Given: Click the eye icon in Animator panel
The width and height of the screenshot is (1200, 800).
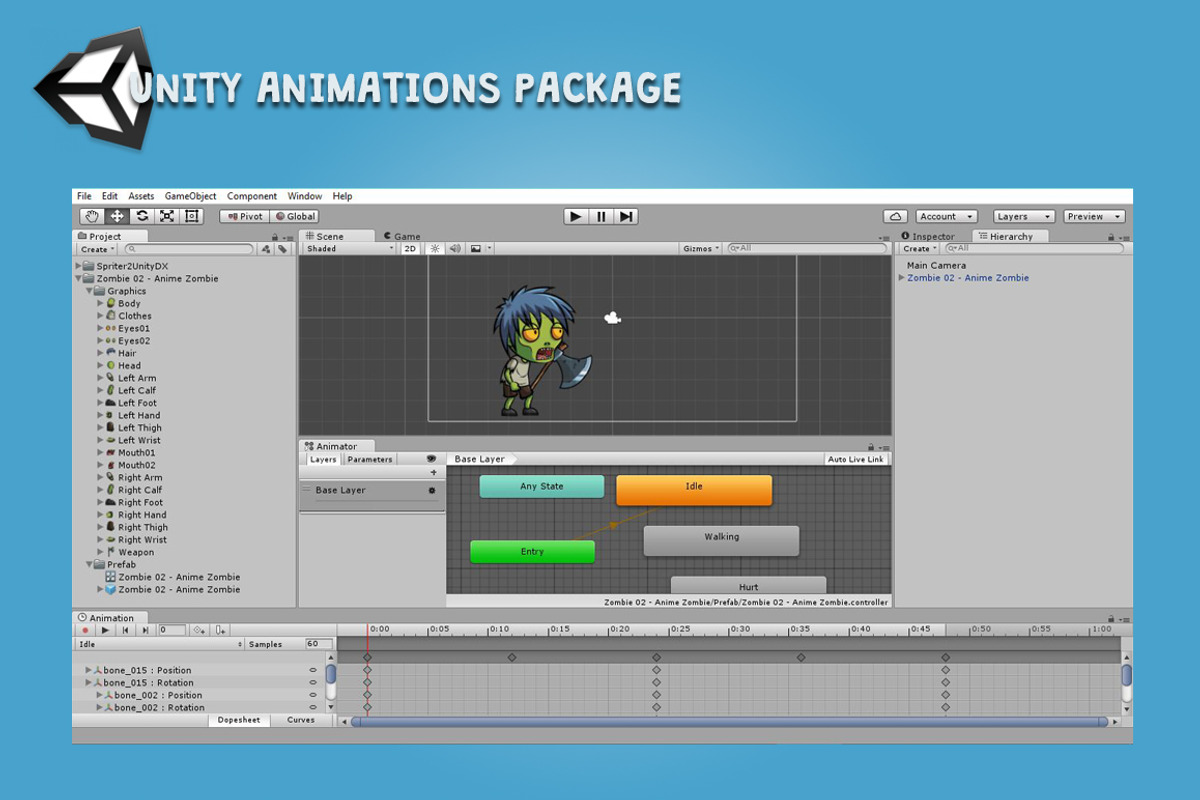Looking at the screenshot, I should (432, 459).
